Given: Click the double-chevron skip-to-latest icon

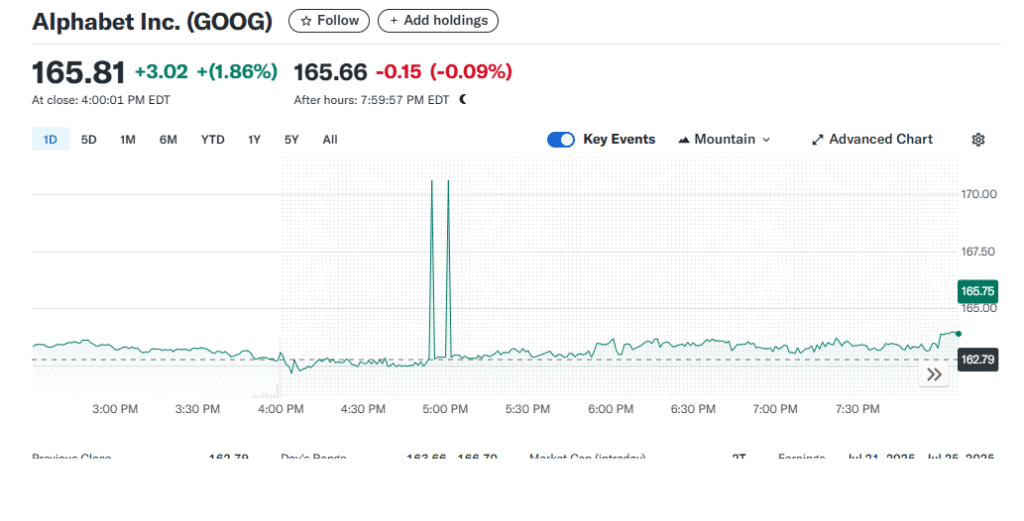Looking at the screenshot, I should 935,375.
